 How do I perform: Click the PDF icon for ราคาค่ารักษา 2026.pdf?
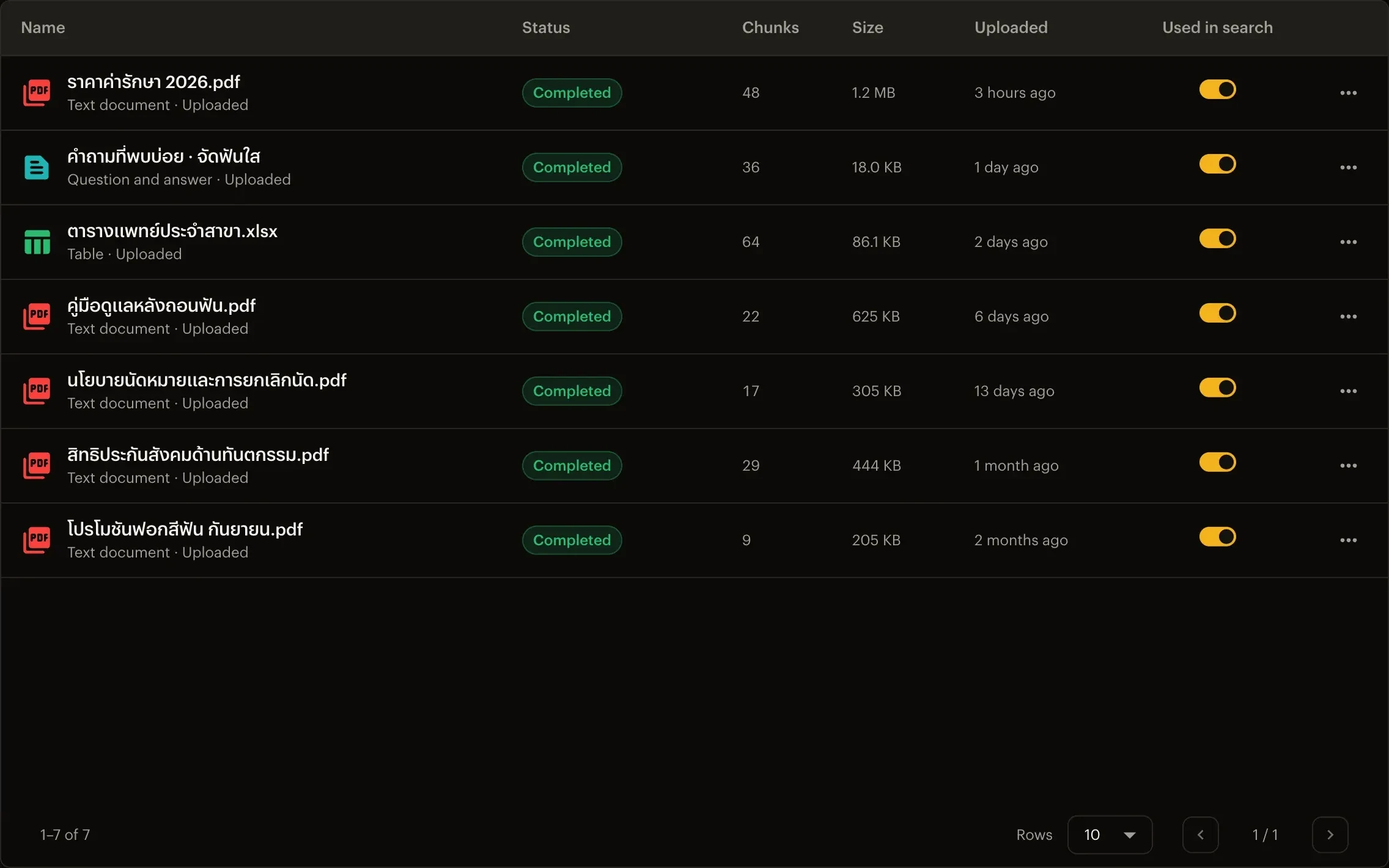[x=37, y=93]
